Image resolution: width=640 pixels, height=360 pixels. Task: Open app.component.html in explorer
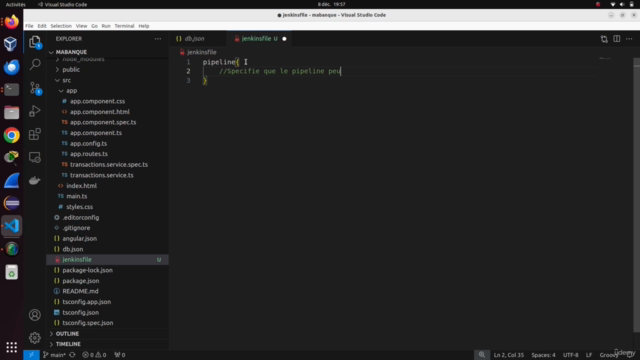[x=100, y=112]
